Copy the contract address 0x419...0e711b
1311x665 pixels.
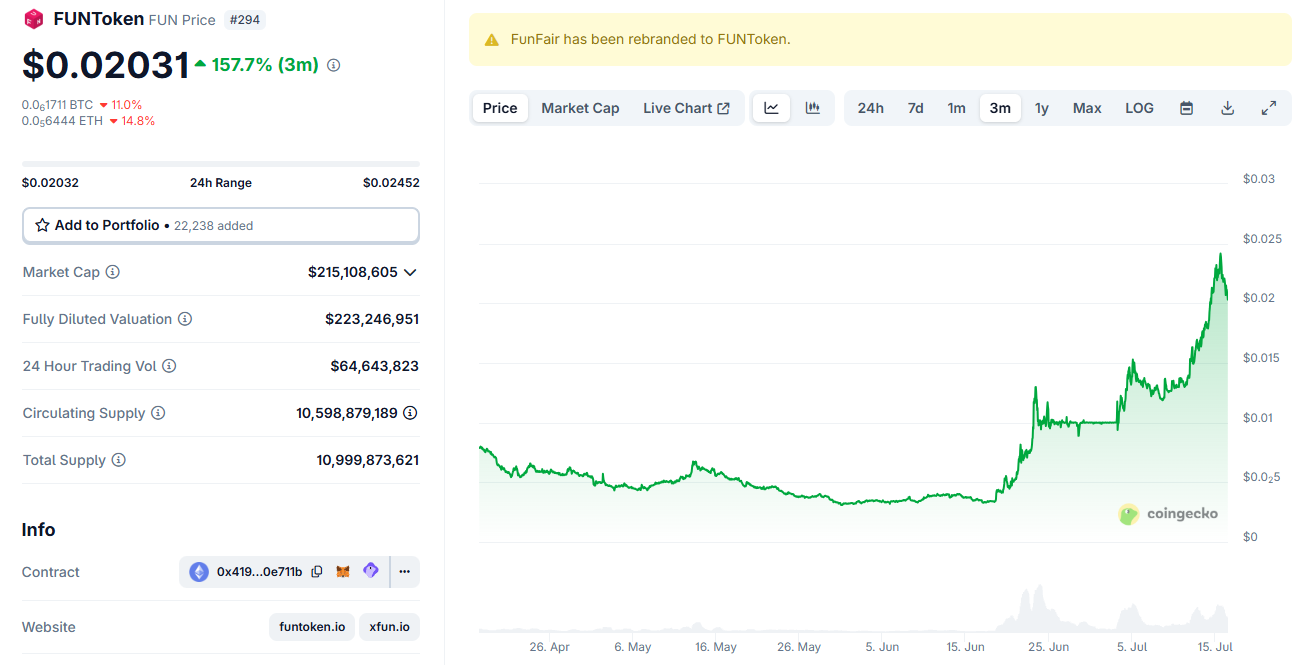(317, 572)
